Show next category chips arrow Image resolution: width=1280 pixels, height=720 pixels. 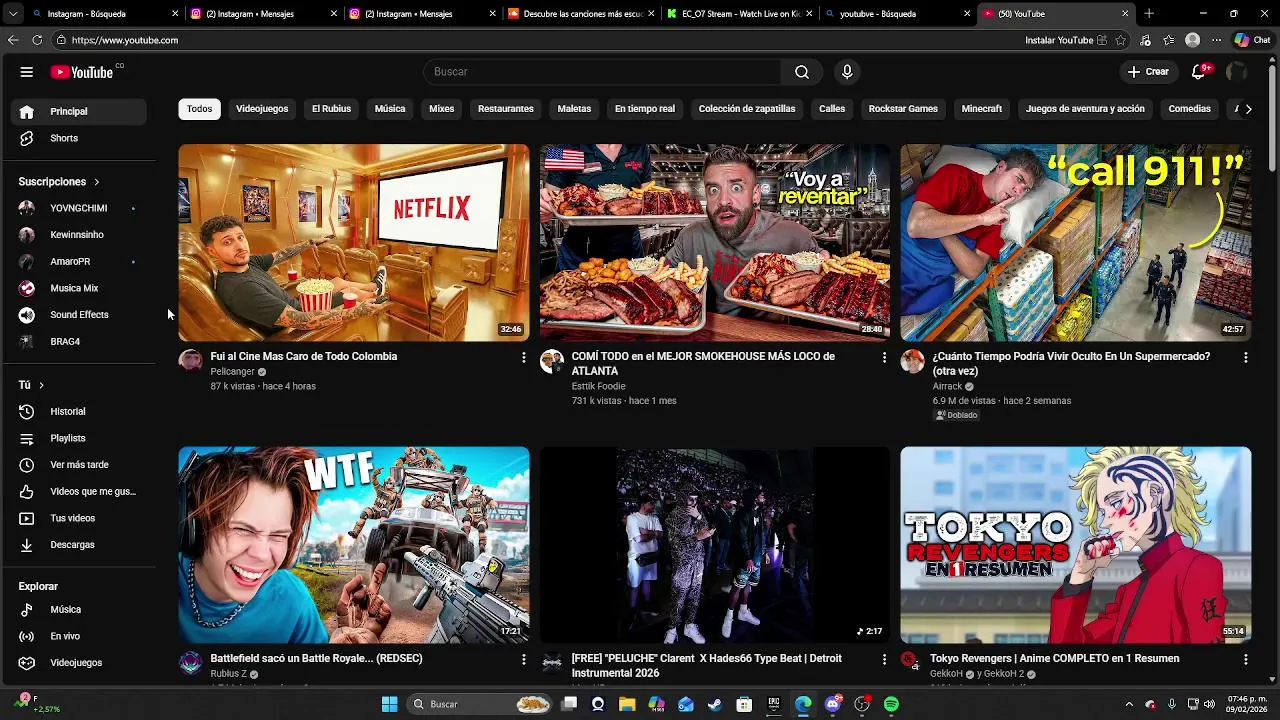[1247, 109]
